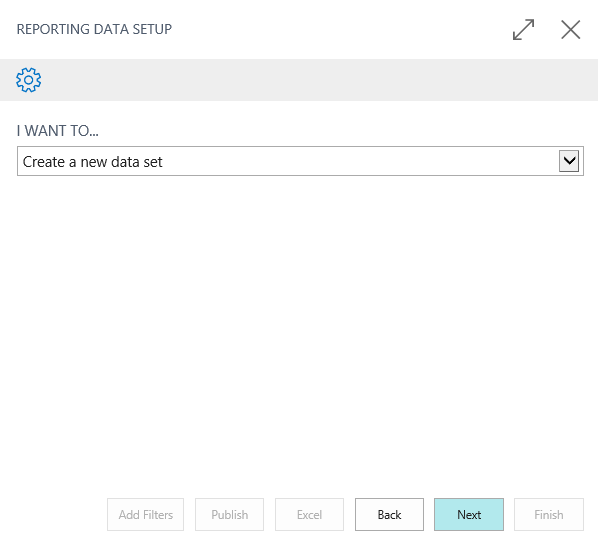The image size is (598, 545).
Task: Open the dropdown arrow beside Create a new data set
Action: (x=569, y=161)
